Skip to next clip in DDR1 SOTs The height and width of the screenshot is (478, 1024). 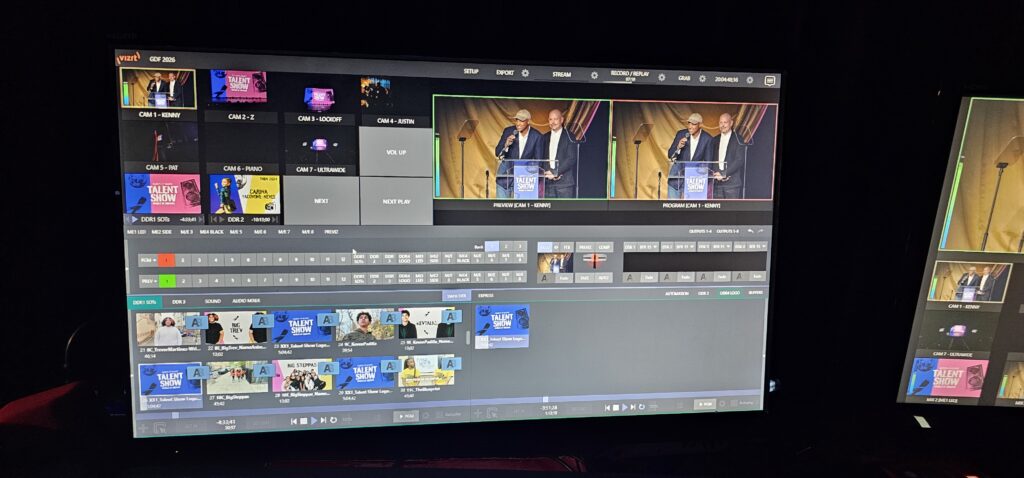pos(323,421)
